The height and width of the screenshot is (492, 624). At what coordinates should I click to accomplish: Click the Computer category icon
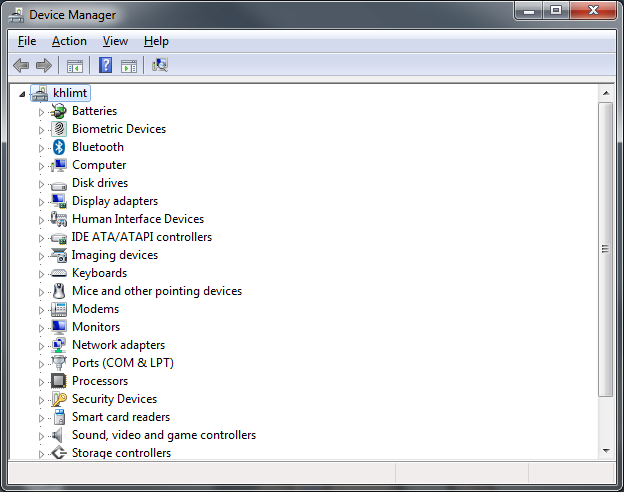tap(59, 165)
